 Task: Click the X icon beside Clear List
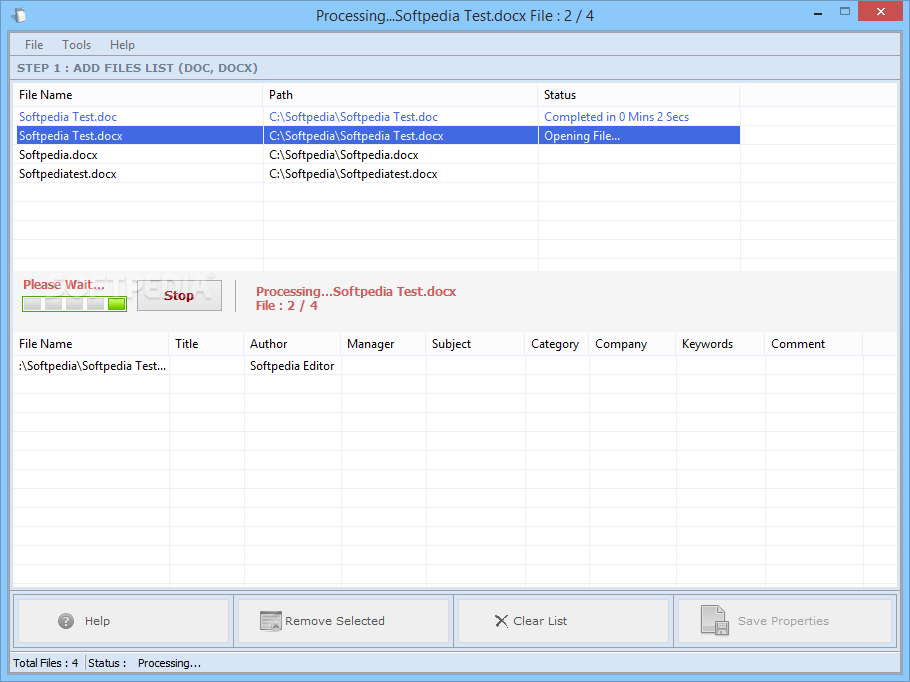501,621
